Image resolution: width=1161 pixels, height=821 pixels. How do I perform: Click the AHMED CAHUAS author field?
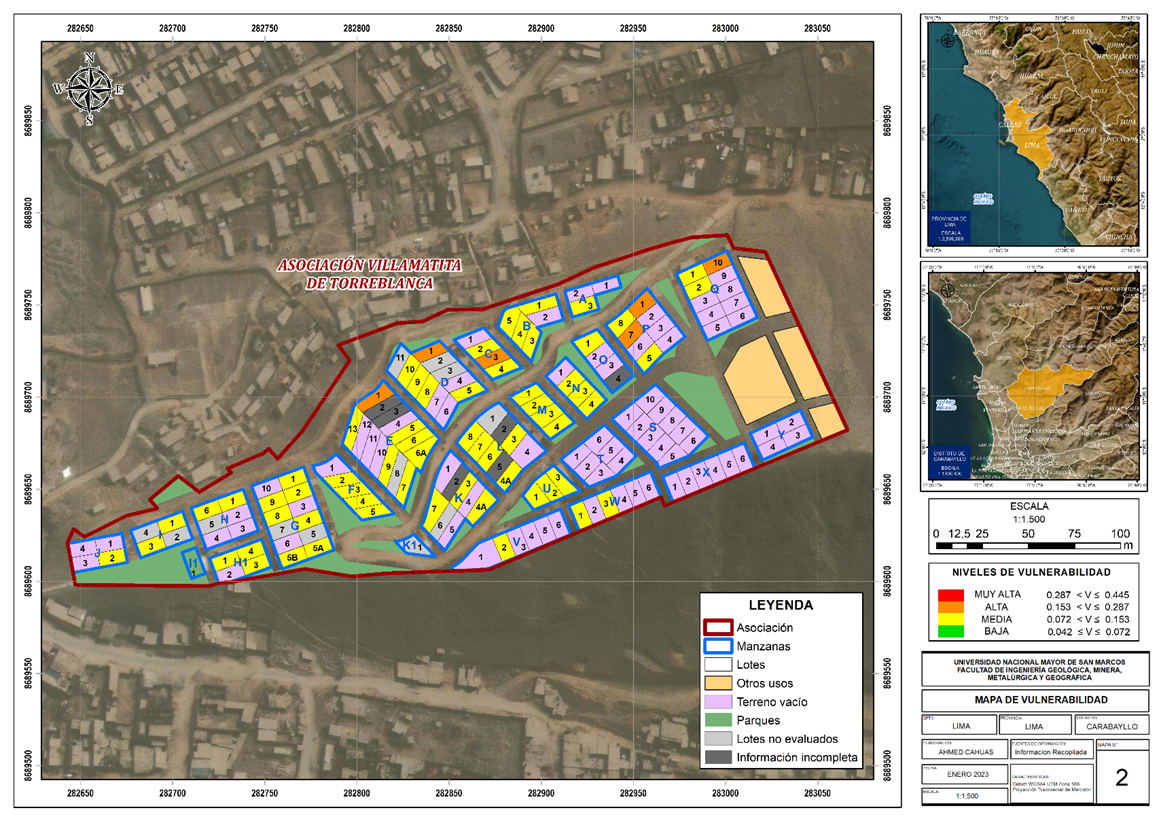pyautogui.click(x=966, y=751)
